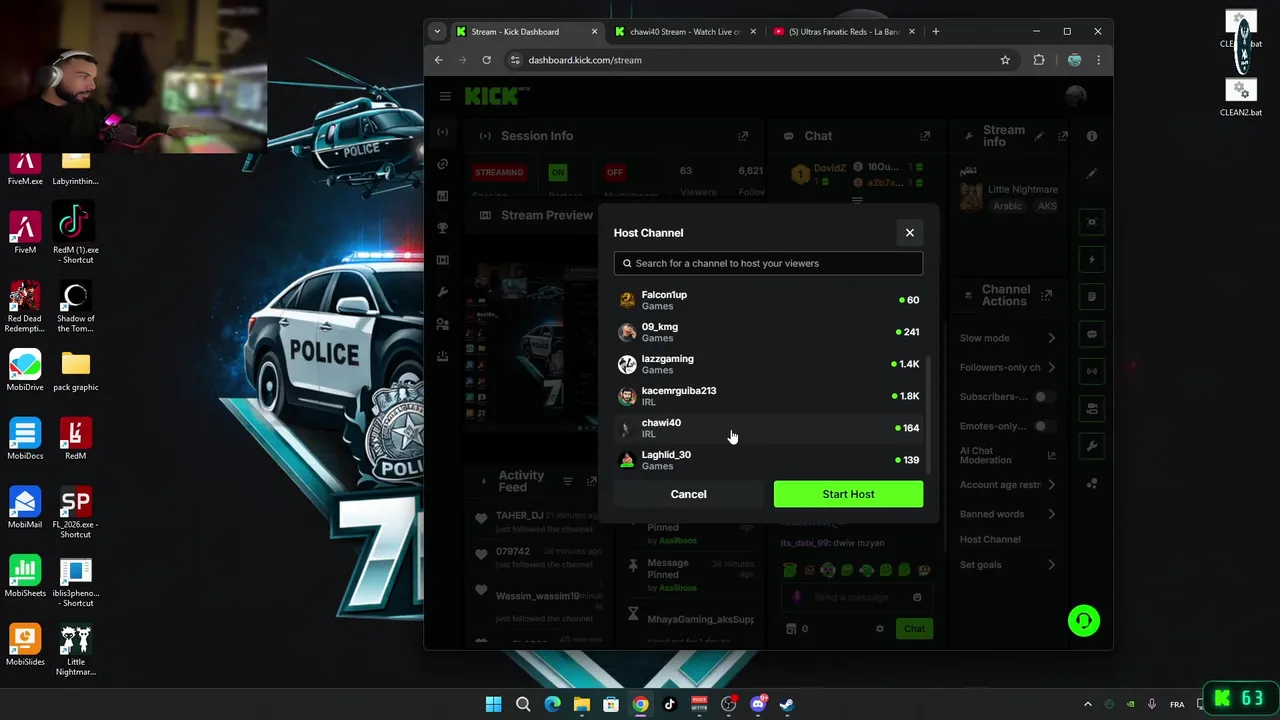Screen dimensions: 1280x720
Task: Click the wrench icon on right rail
Action: pyautogui.click(x=1092, y=446)
